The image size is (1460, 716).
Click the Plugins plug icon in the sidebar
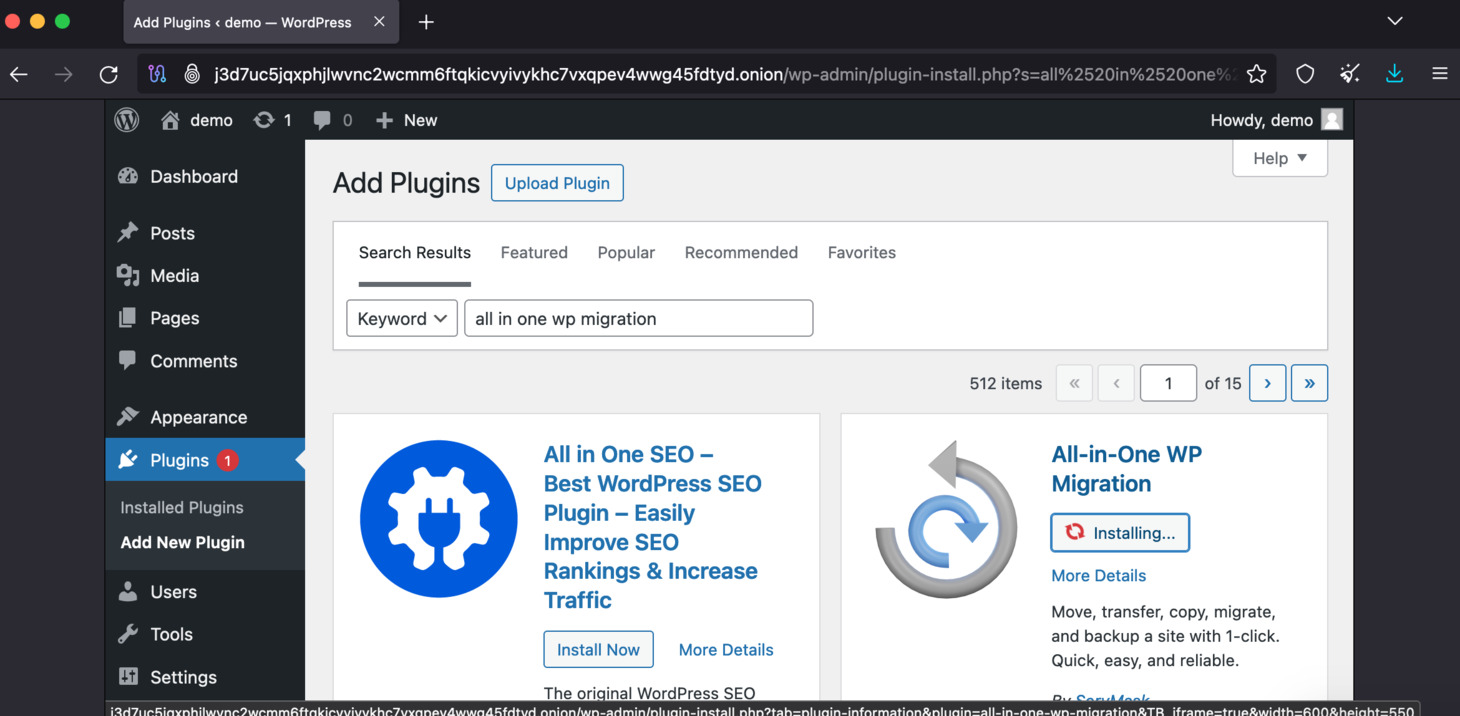pos(128,460)
